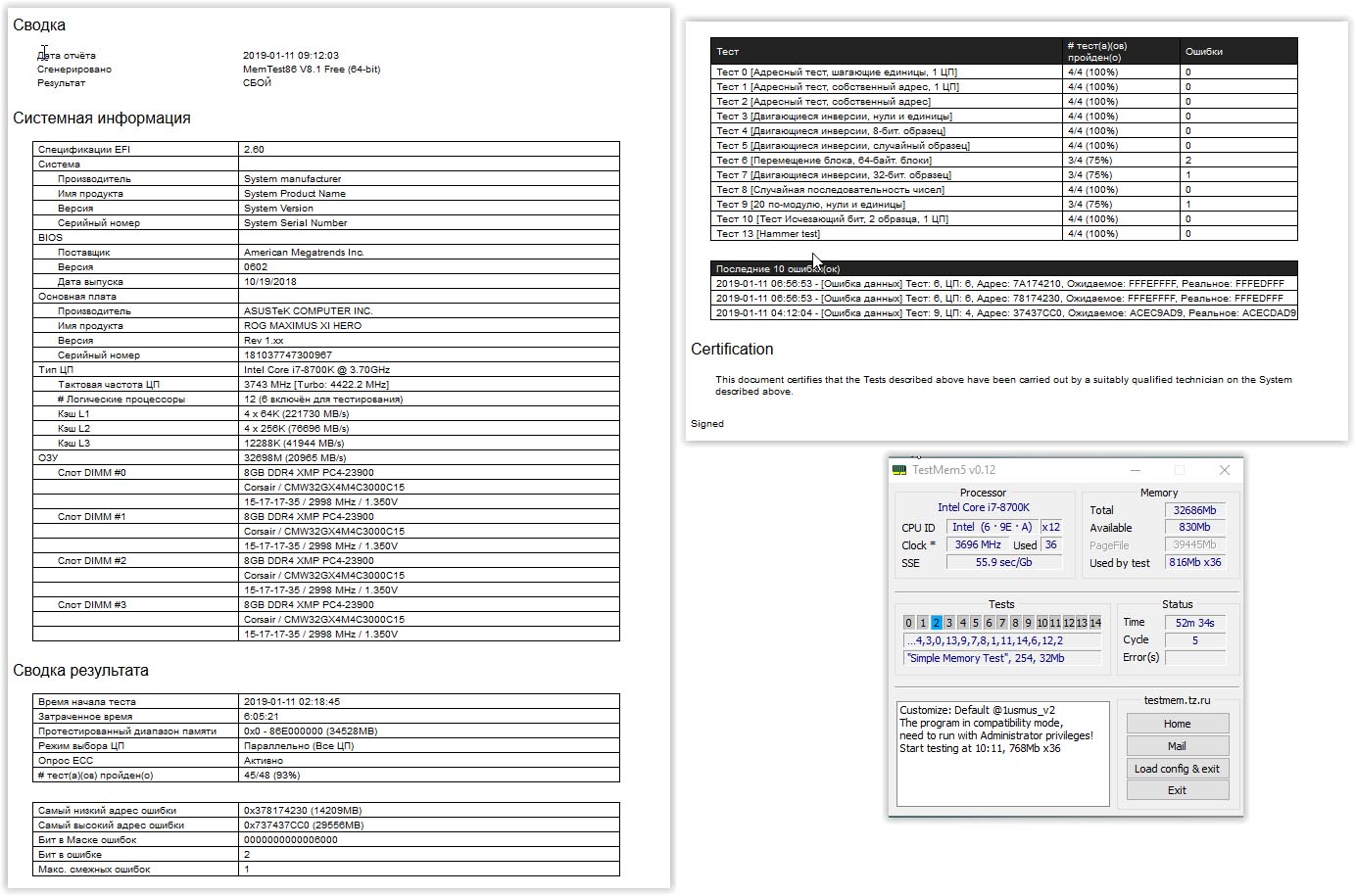This screenshot has height=896, width=1356.
Task: Click the TestMem5 app icon in title bar
Action: [899, 470]
